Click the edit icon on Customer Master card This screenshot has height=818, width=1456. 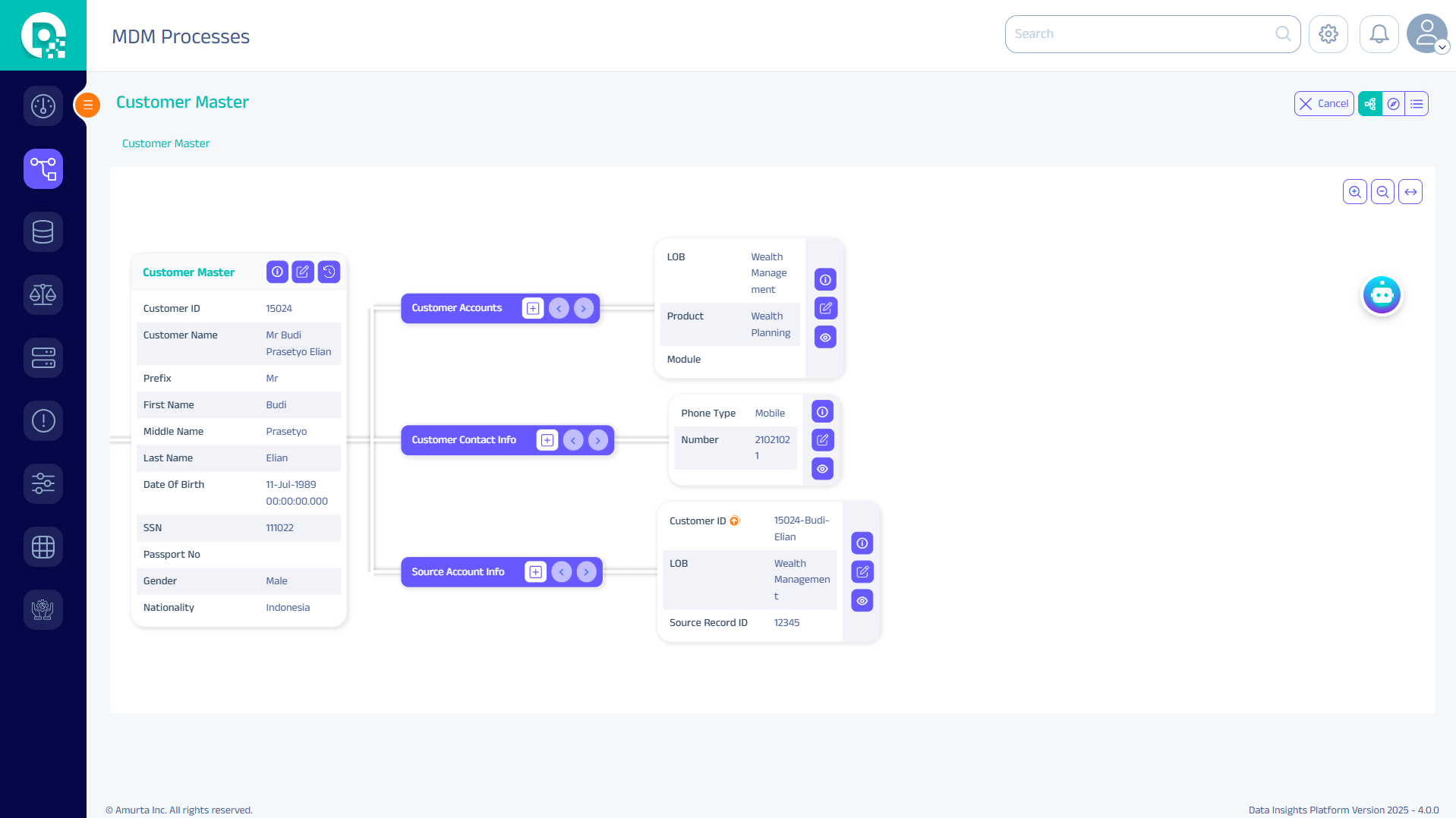303,272
